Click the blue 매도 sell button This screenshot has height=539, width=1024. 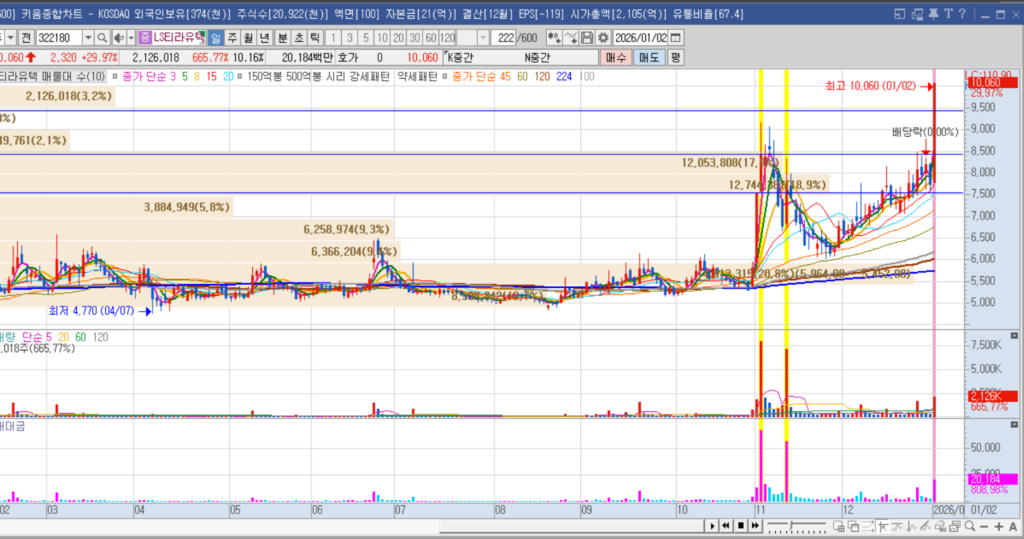649,58
